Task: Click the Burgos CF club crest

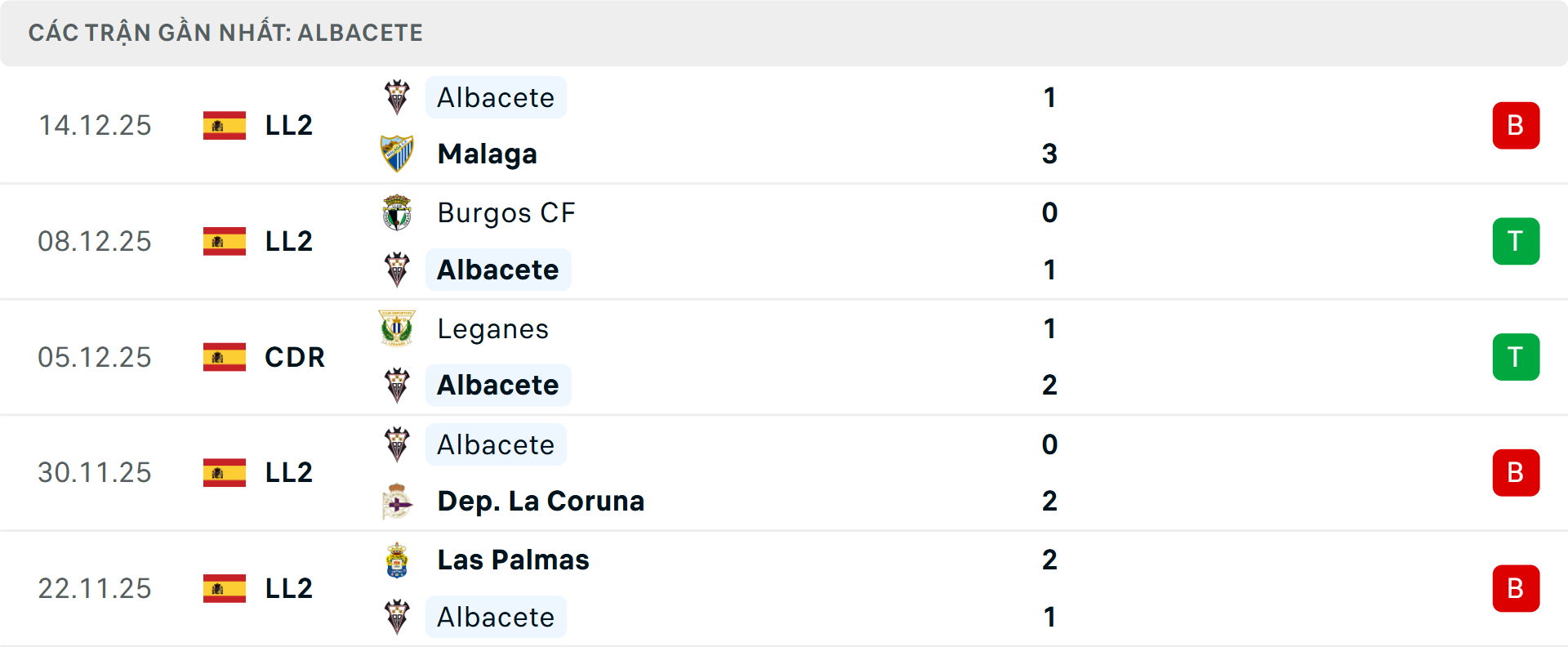Action: click(x=397, y=212)
